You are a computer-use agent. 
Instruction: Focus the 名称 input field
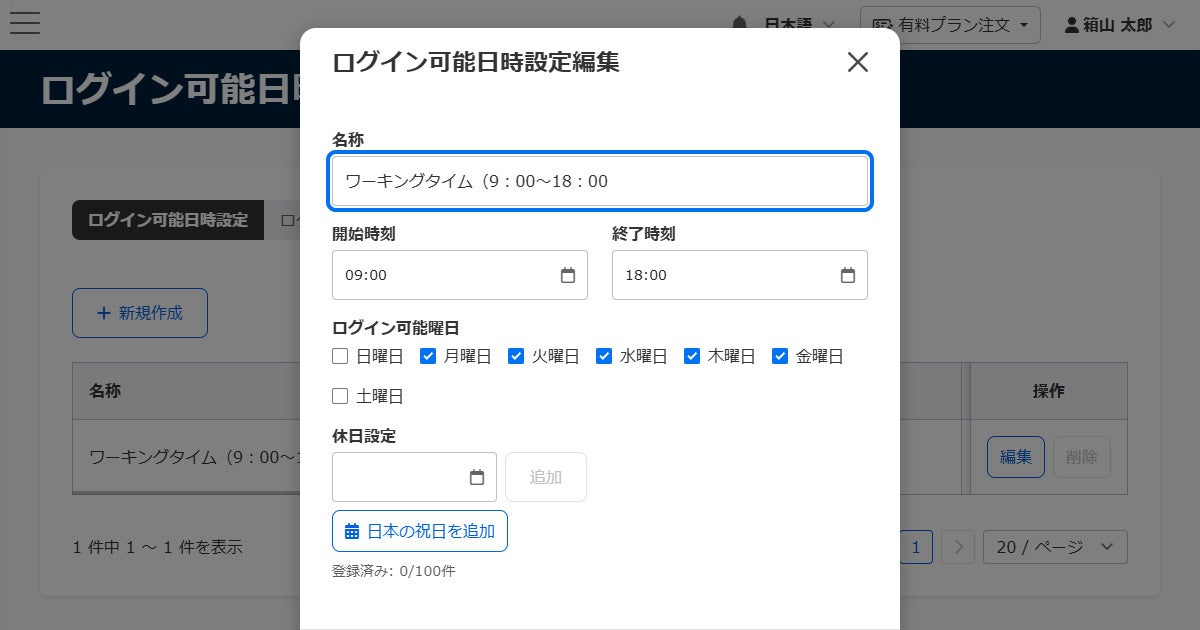pyautogui.click(x=600, y=181)
